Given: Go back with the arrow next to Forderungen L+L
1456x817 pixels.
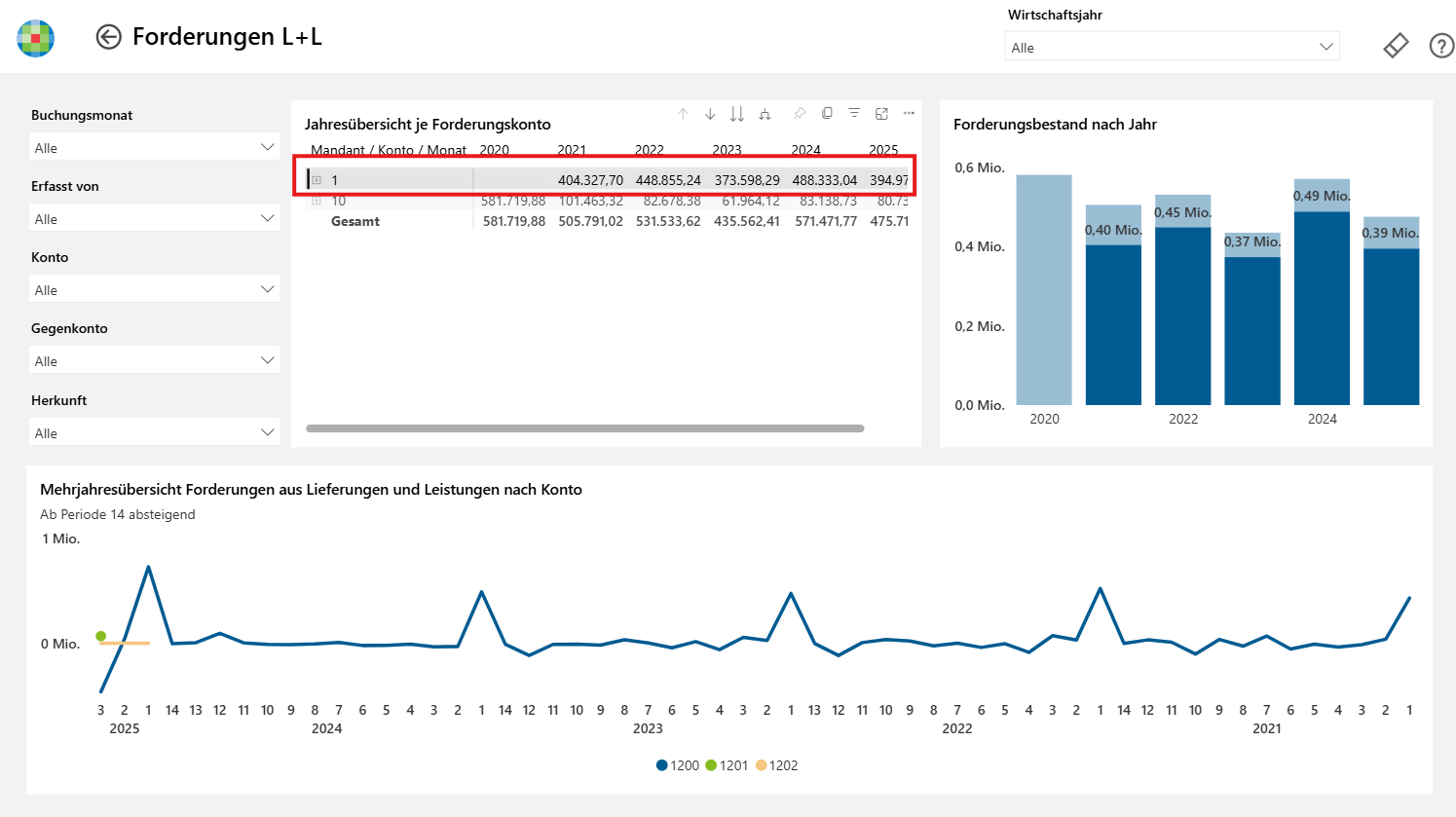Looking at the screenshot, I should coord(108,37).
